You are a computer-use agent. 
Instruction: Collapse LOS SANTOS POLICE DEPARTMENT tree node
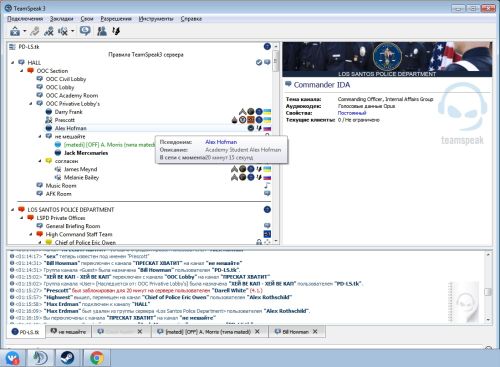click(x=13, y=210)
